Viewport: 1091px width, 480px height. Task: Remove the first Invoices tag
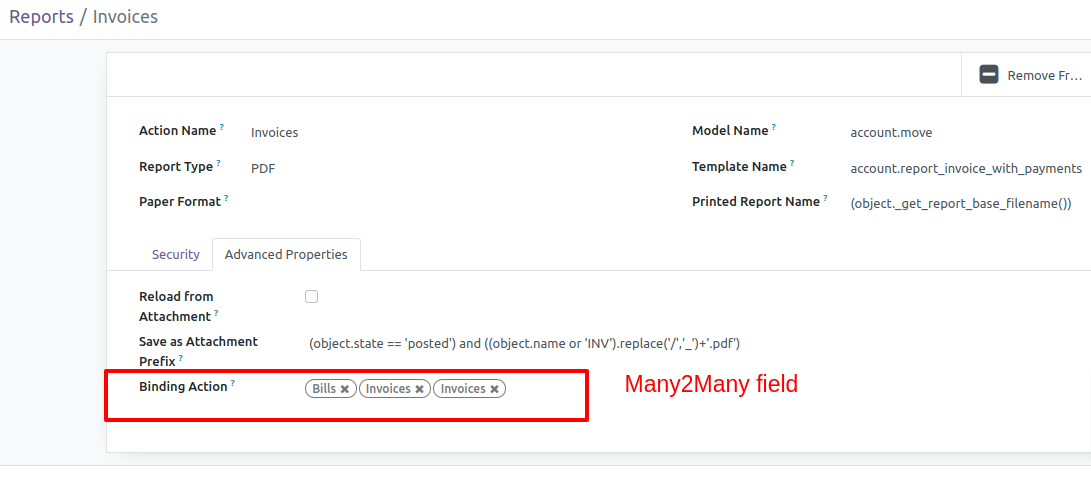pyautogui.click(x=420, y=389)
